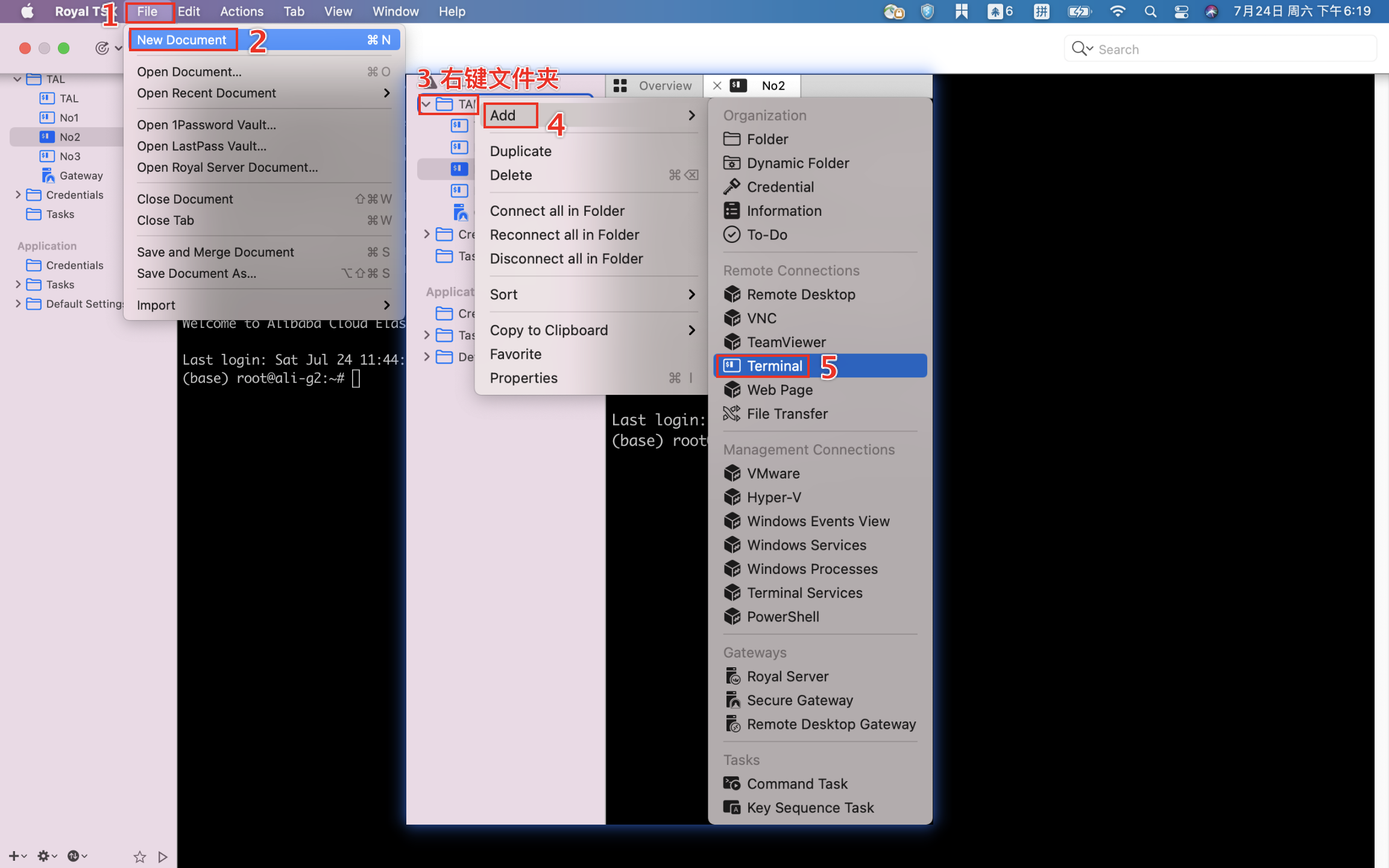1389x868 pixels.
Task: Click the Search field in toolbar
Action: [x=1220, y=49]
